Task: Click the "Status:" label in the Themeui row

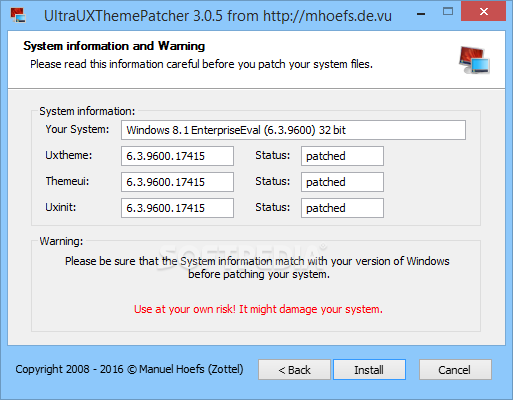Action: pyautogui.click(x=273, y=181)
